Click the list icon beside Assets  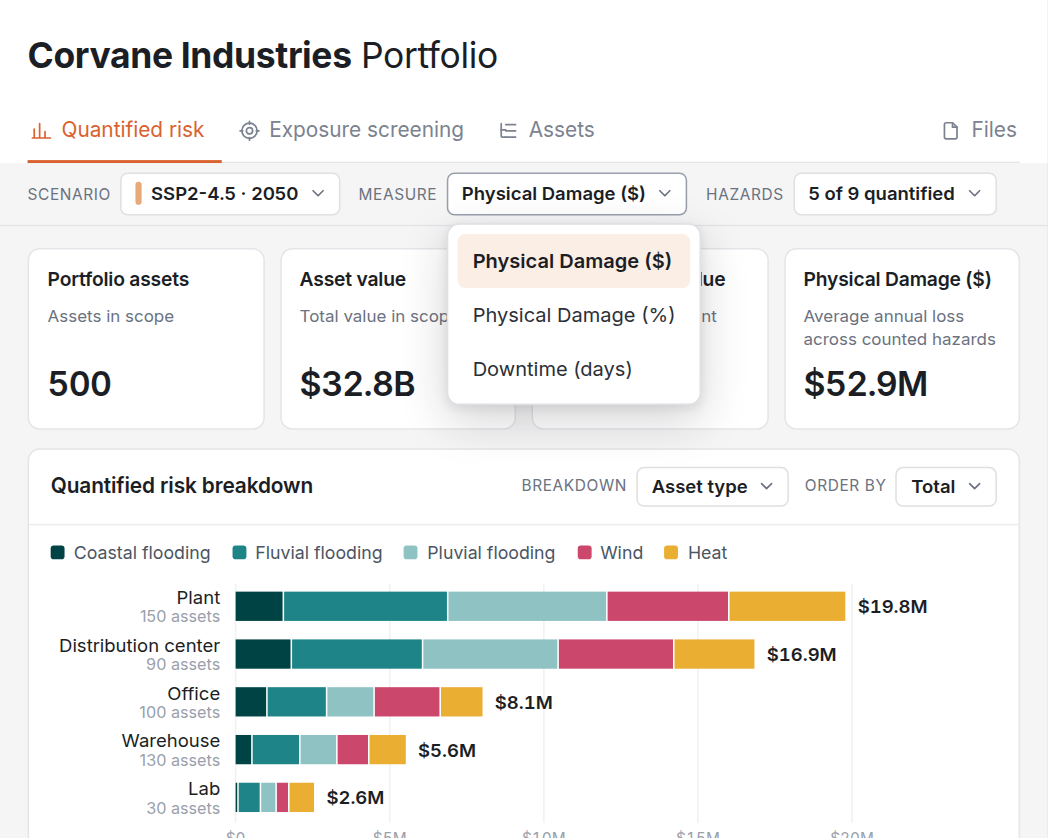click(x=508, y=130)
